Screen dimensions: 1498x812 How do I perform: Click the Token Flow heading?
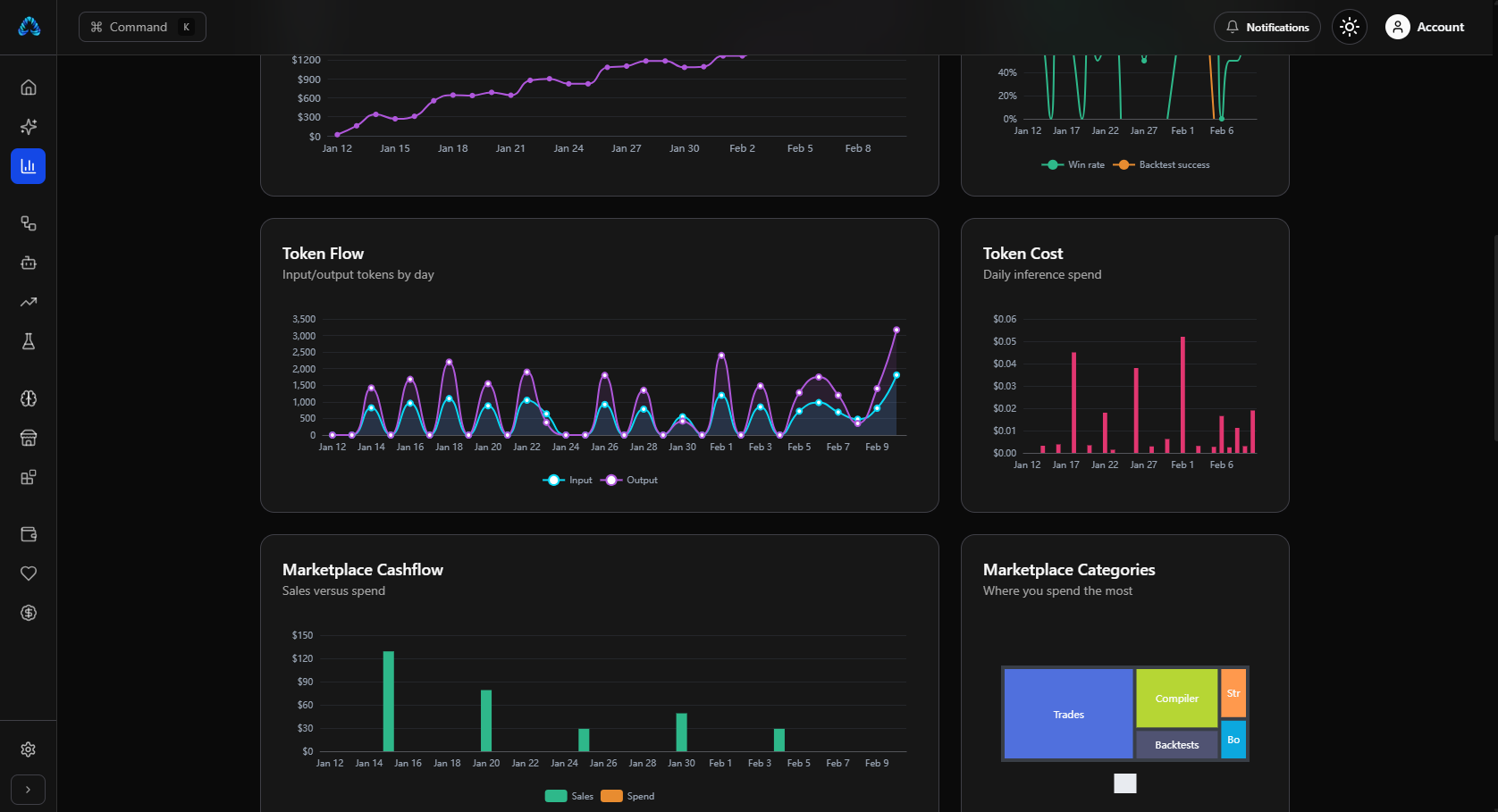pyautogui.click(x=323, y=254)
